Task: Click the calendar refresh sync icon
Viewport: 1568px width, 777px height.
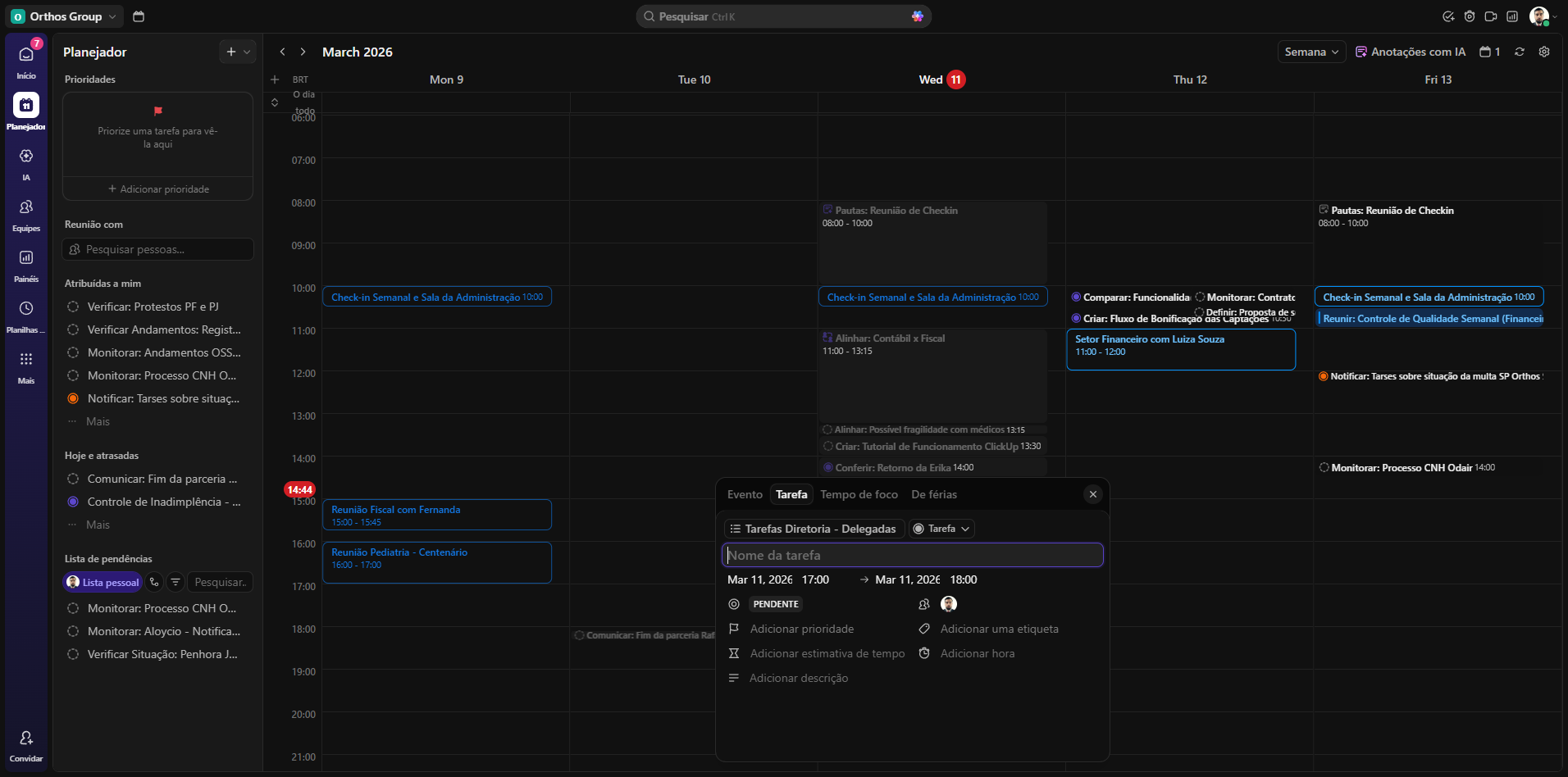Action: pos(1520,52)
